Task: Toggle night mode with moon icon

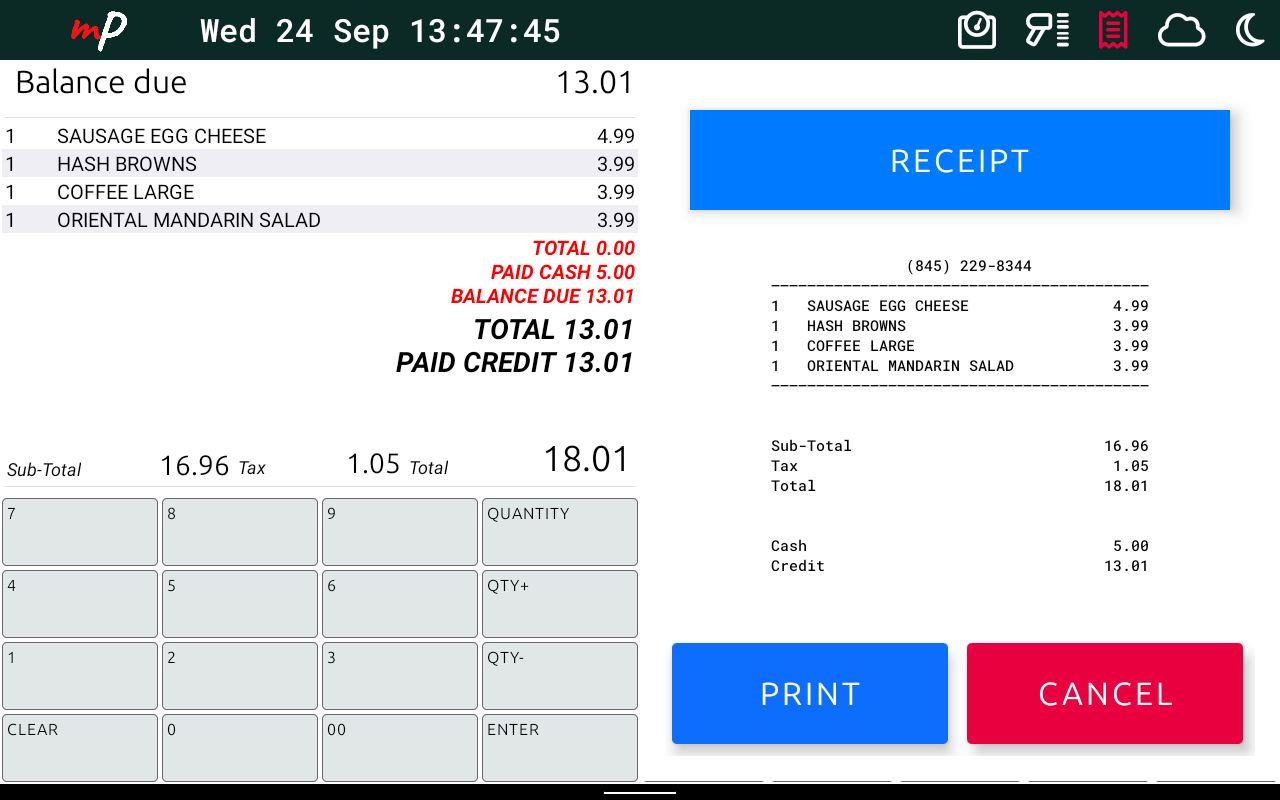Action: pos(1250,30)
